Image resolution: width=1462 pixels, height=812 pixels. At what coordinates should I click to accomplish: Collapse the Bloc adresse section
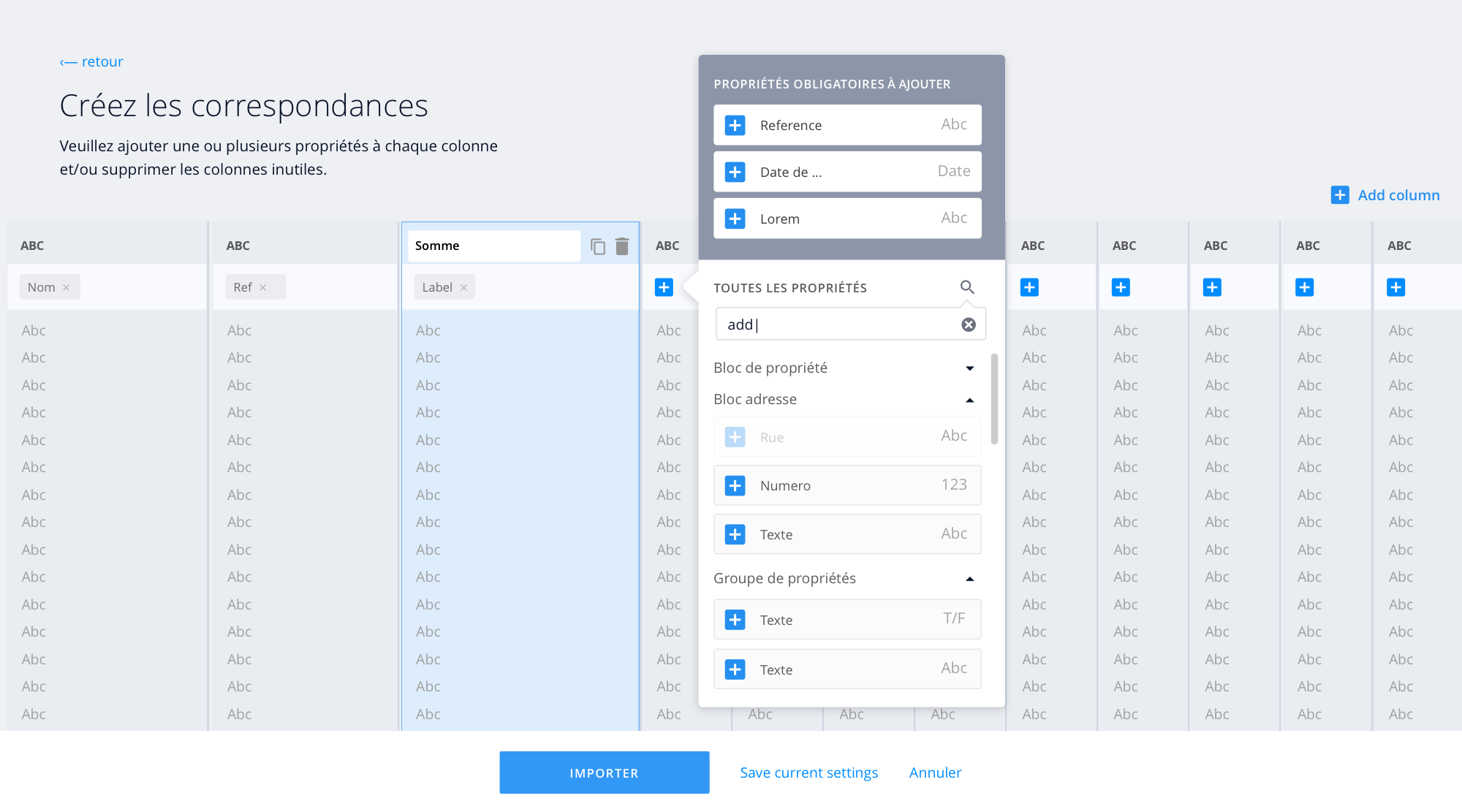coord(969,400)
